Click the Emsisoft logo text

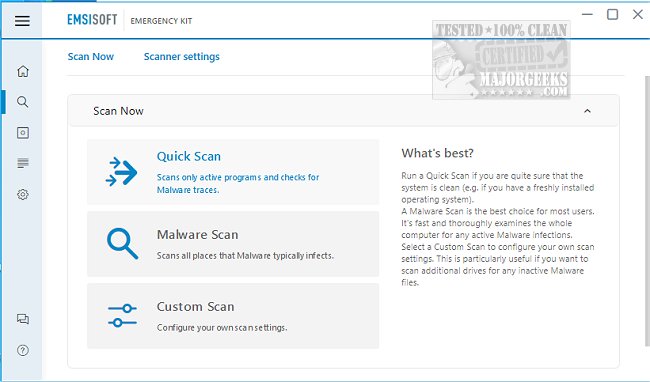(x=92, y=19)
